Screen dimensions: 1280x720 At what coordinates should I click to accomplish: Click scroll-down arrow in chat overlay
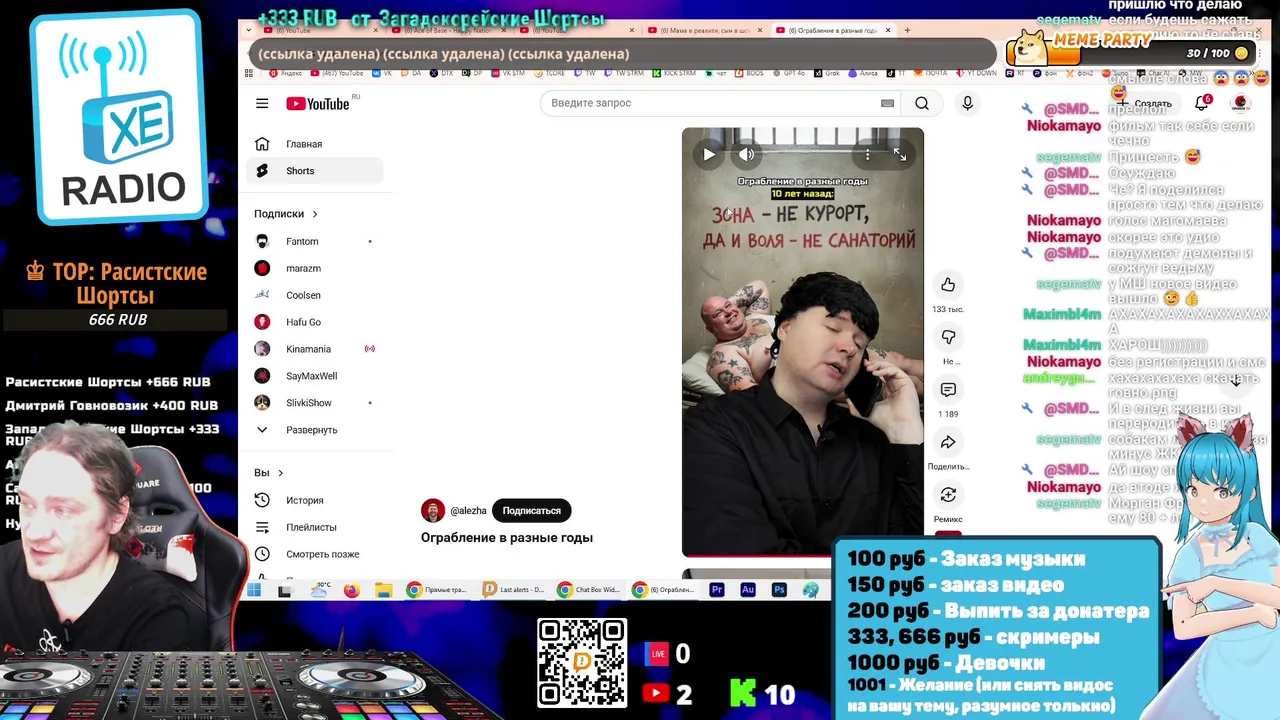(x=1236, y=380)
